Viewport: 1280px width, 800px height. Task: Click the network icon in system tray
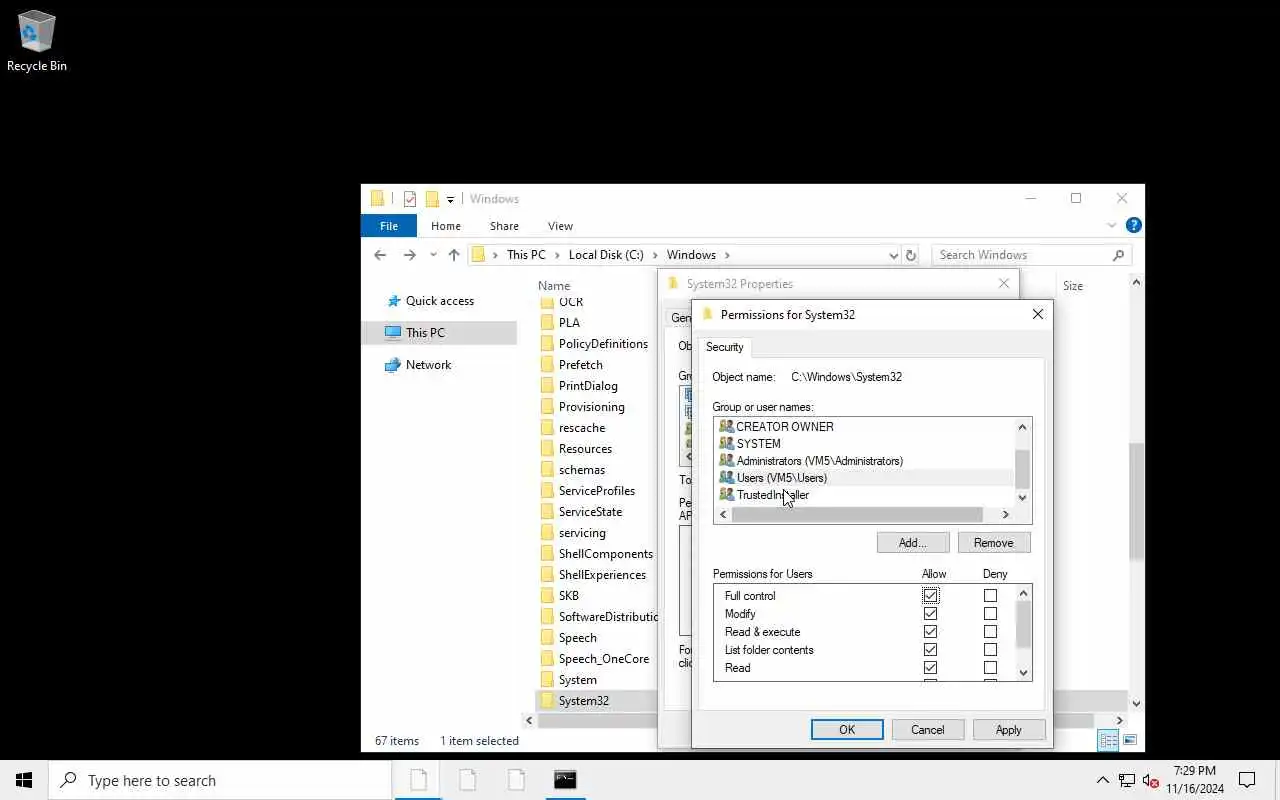[1127, 781]
